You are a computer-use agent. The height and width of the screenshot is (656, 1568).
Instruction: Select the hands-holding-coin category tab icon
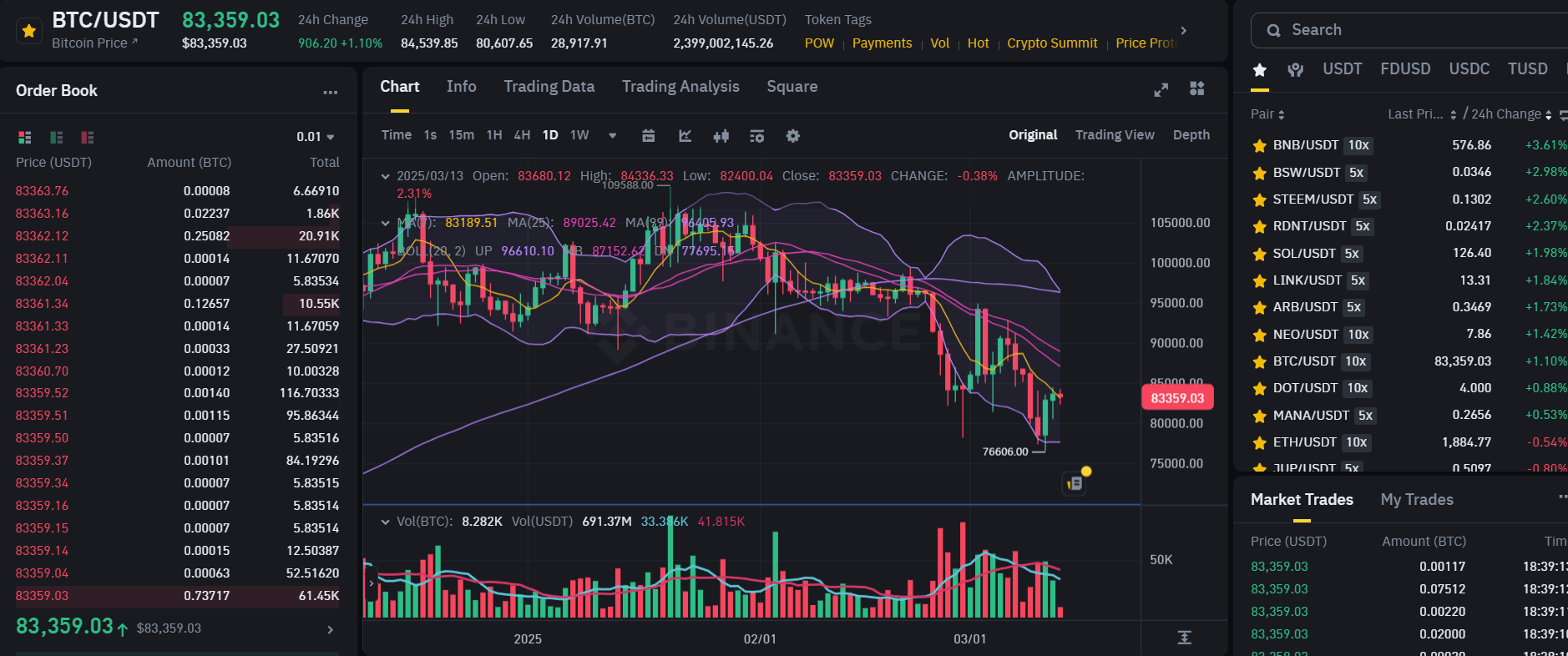tap(1296, 70)
